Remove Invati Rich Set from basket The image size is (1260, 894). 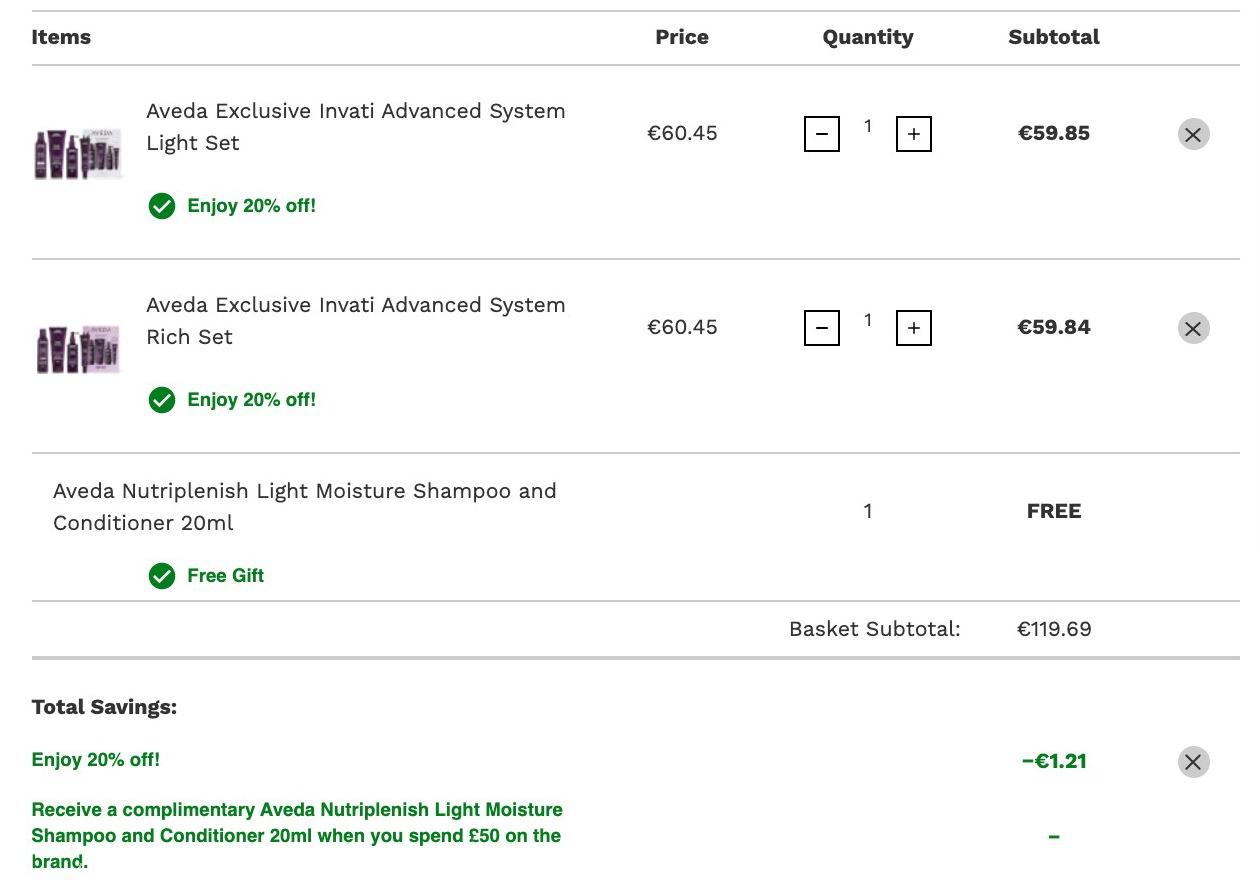click(x=1193, y=328)
